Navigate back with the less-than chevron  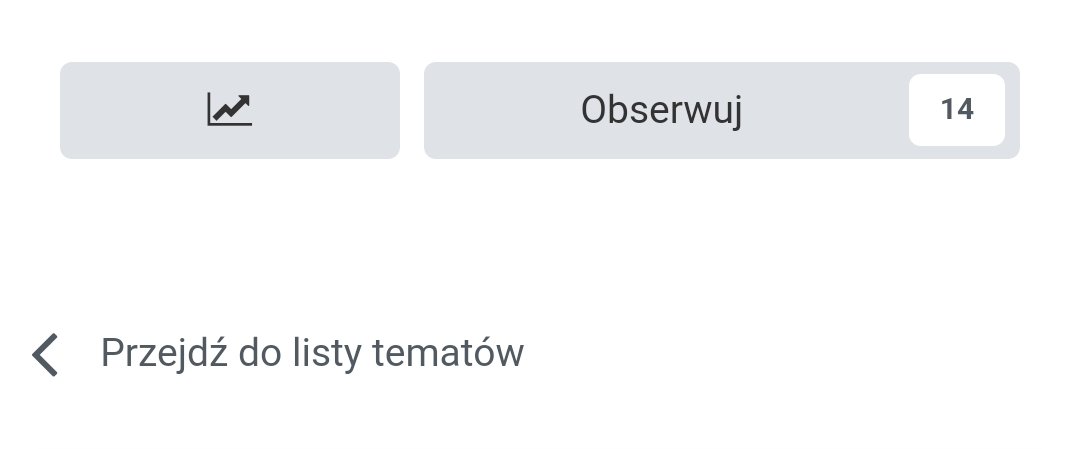(46, 355)
